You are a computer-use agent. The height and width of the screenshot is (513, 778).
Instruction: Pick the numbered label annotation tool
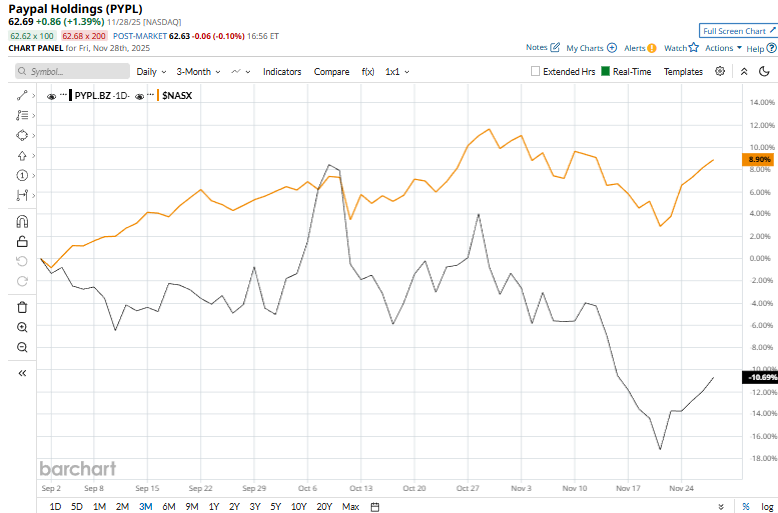[x=22, y=175]
